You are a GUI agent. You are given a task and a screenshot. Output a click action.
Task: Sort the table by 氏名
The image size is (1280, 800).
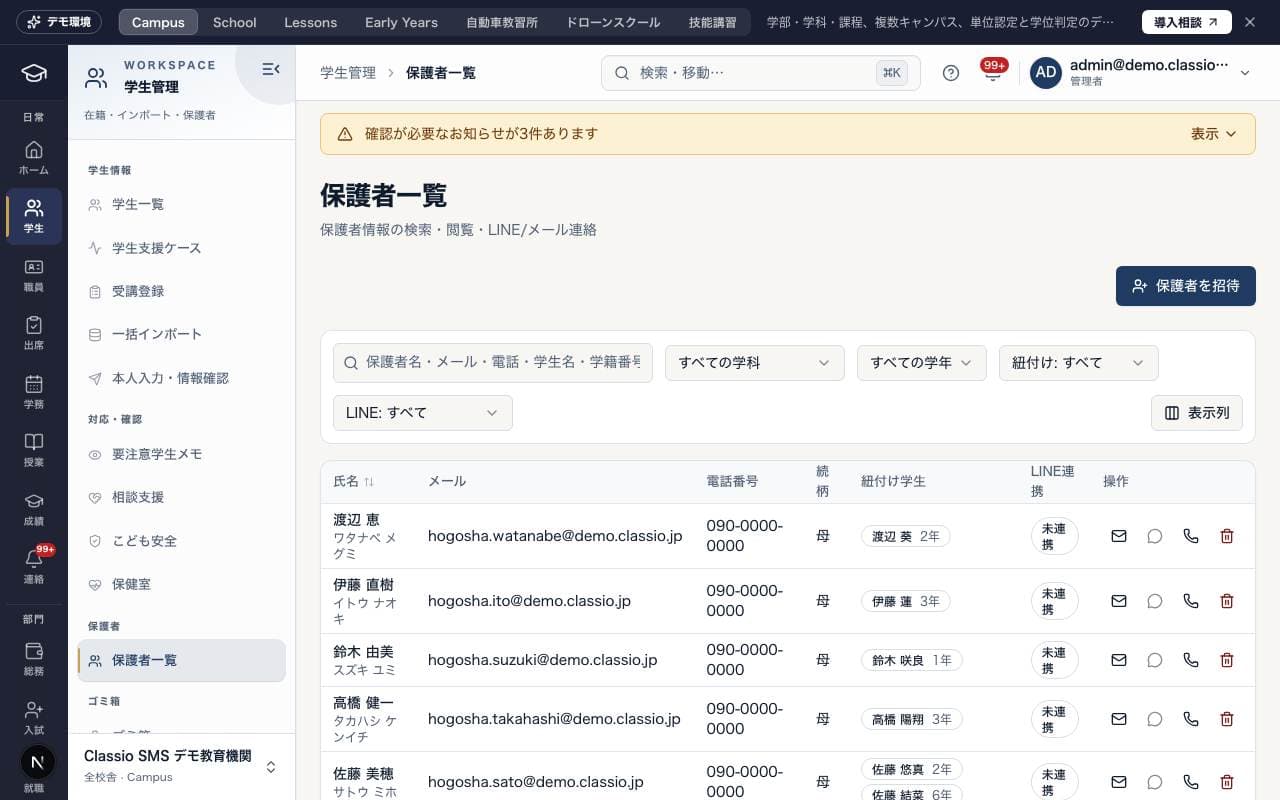point(354,481)
